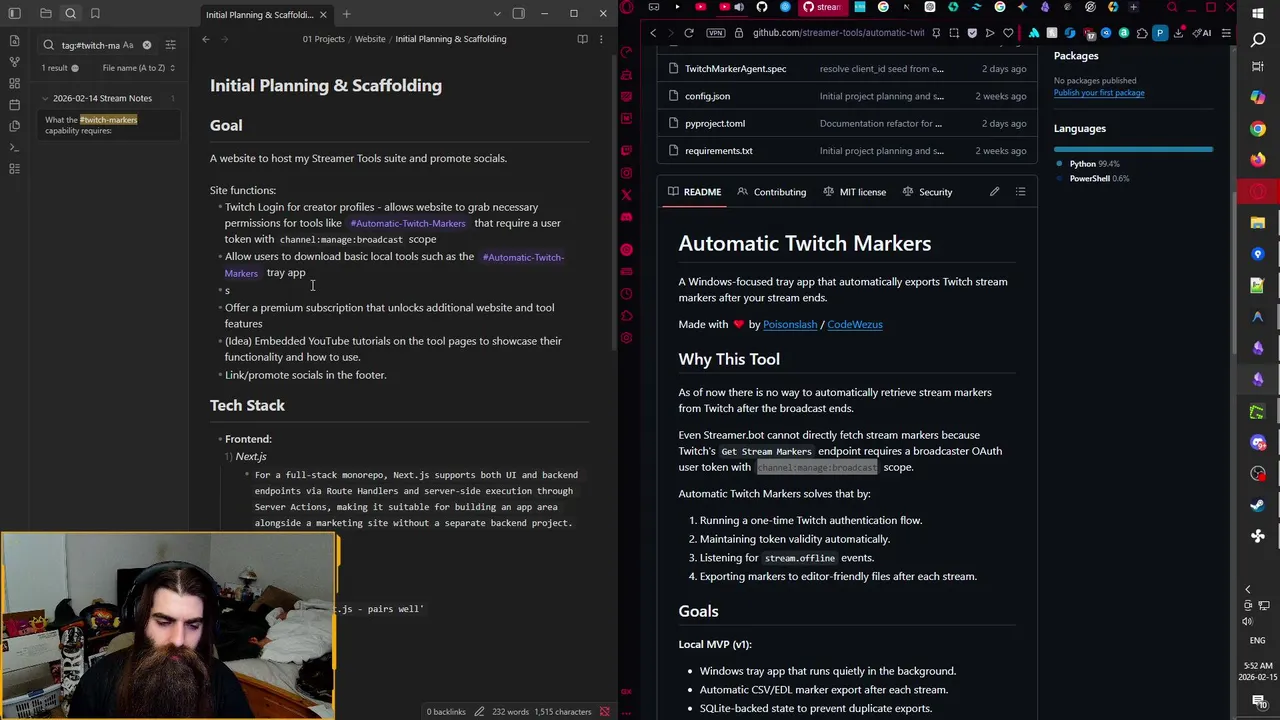
Task: Open the Opera easy-setup menu icon
Action: pos(1226,33)
